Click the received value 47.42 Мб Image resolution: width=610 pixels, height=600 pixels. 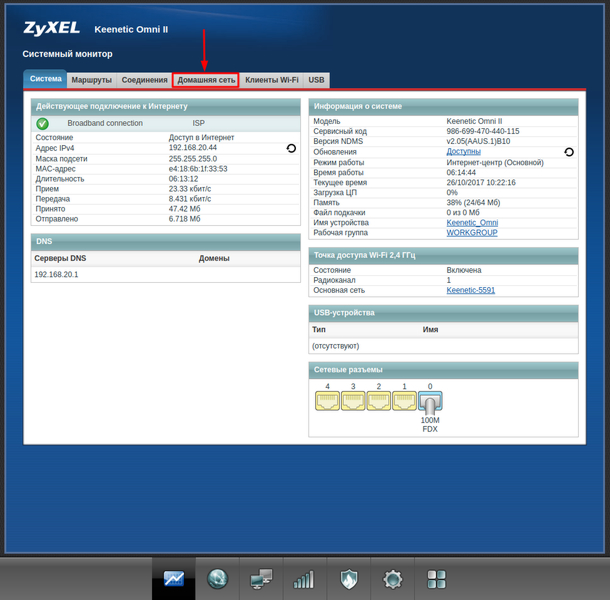coord(184,209)
